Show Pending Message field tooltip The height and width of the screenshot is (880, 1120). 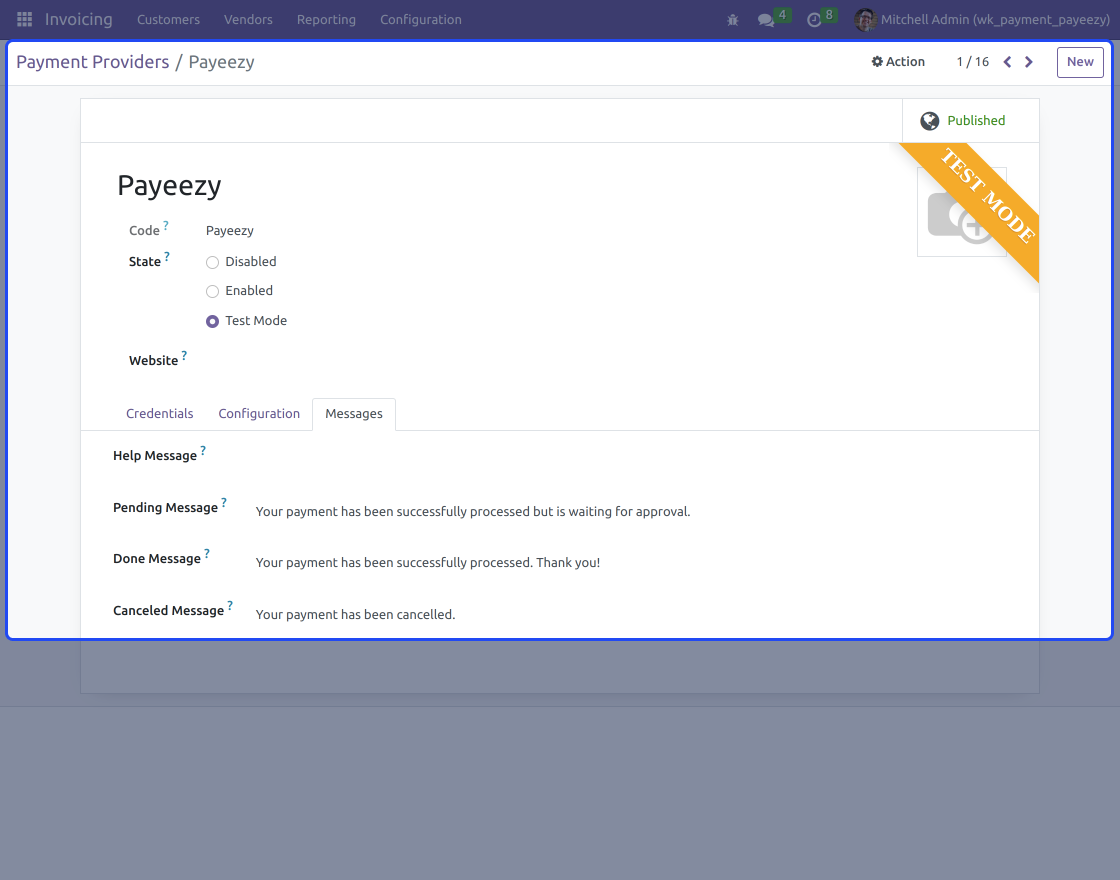pos(224,502)
